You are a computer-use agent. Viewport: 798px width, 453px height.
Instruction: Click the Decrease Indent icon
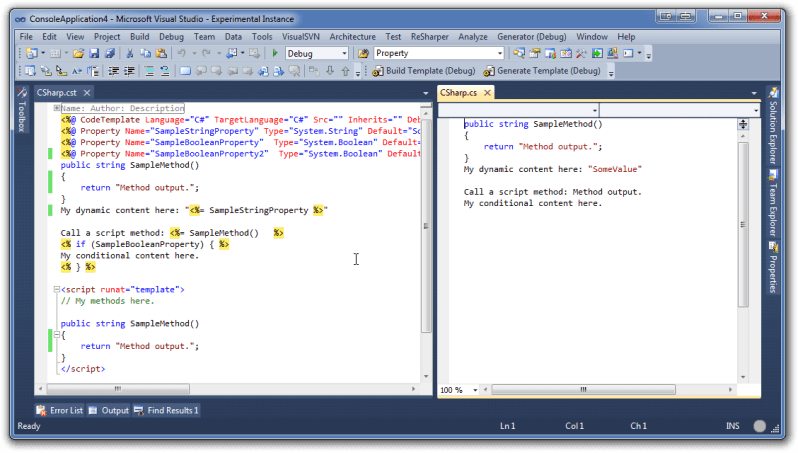(113, 71)
